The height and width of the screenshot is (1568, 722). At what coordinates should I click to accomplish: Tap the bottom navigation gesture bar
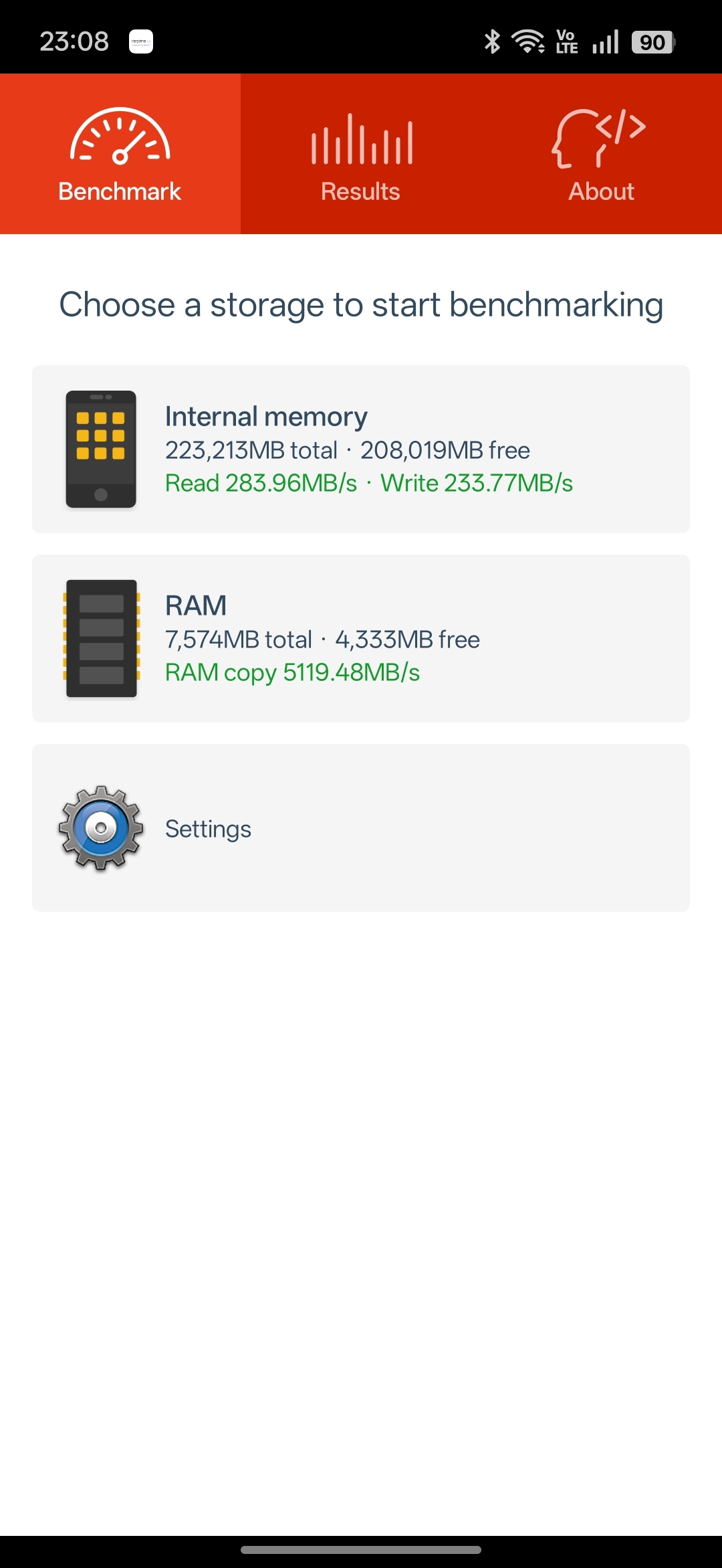tap(361, 1549)
